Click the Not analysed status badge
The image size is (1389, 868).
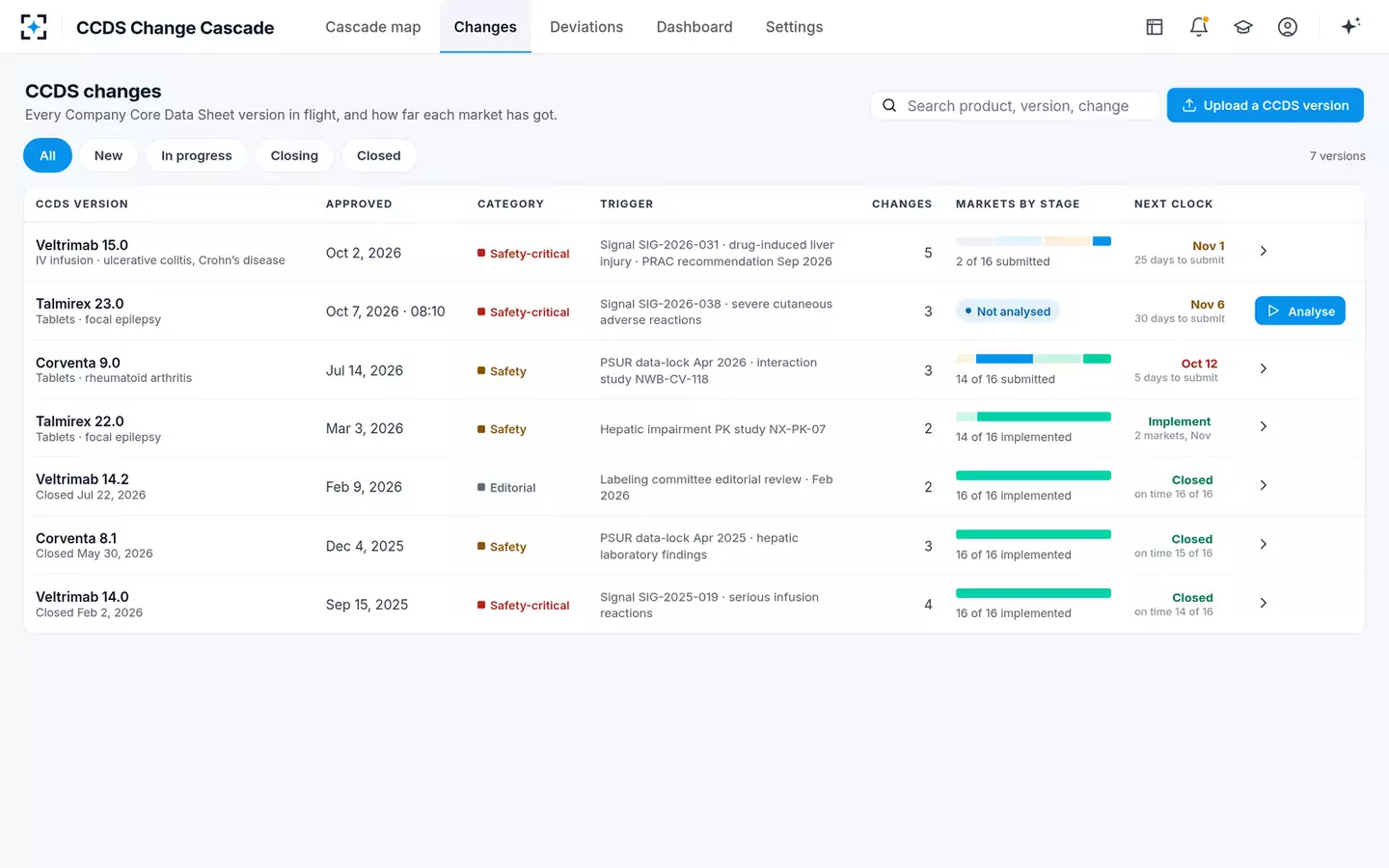click(x=1007, y=311)
